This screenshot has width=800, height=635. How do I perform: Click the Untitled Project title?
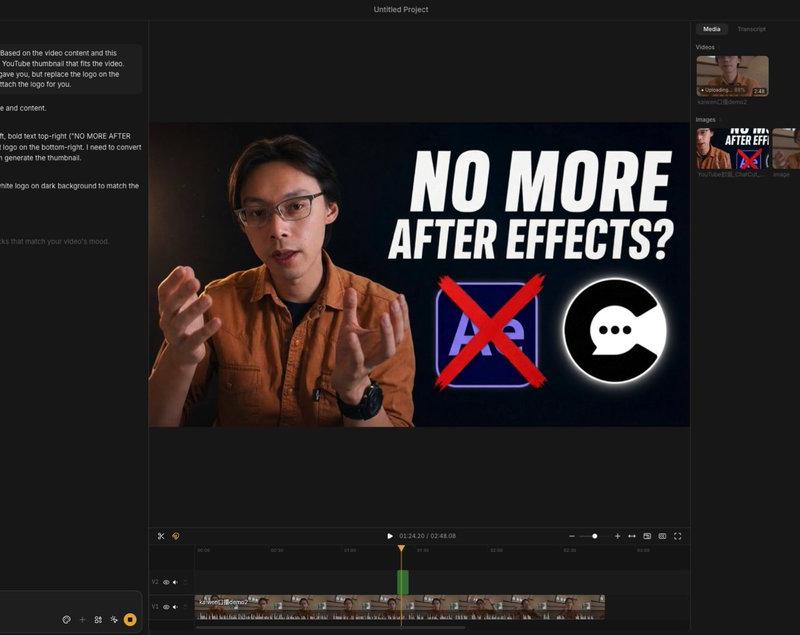click(401, 9)
